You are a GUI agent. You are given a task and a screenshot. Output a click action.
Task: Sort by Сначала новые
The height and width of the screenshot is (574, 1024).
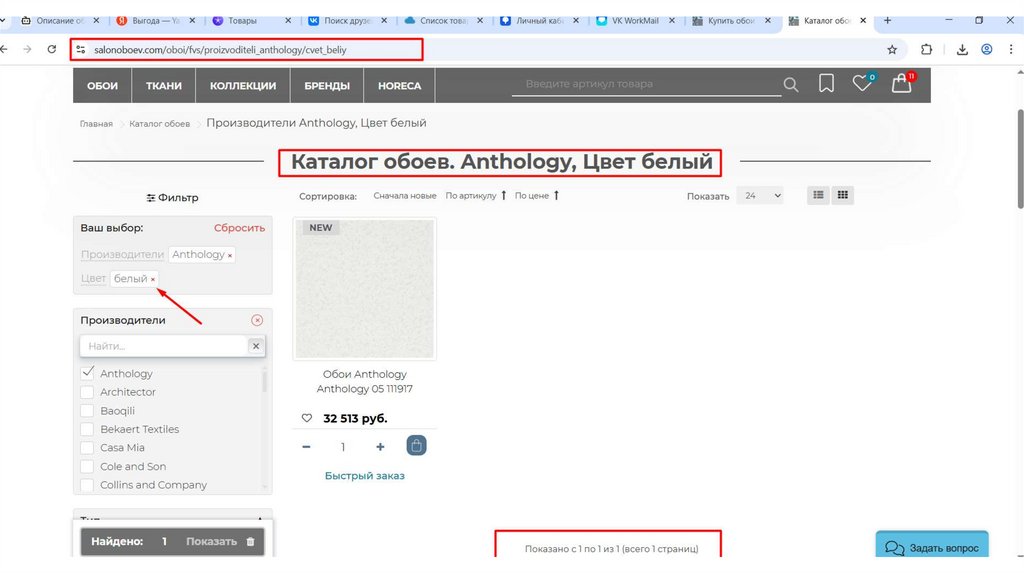click(x=405, y=195)
